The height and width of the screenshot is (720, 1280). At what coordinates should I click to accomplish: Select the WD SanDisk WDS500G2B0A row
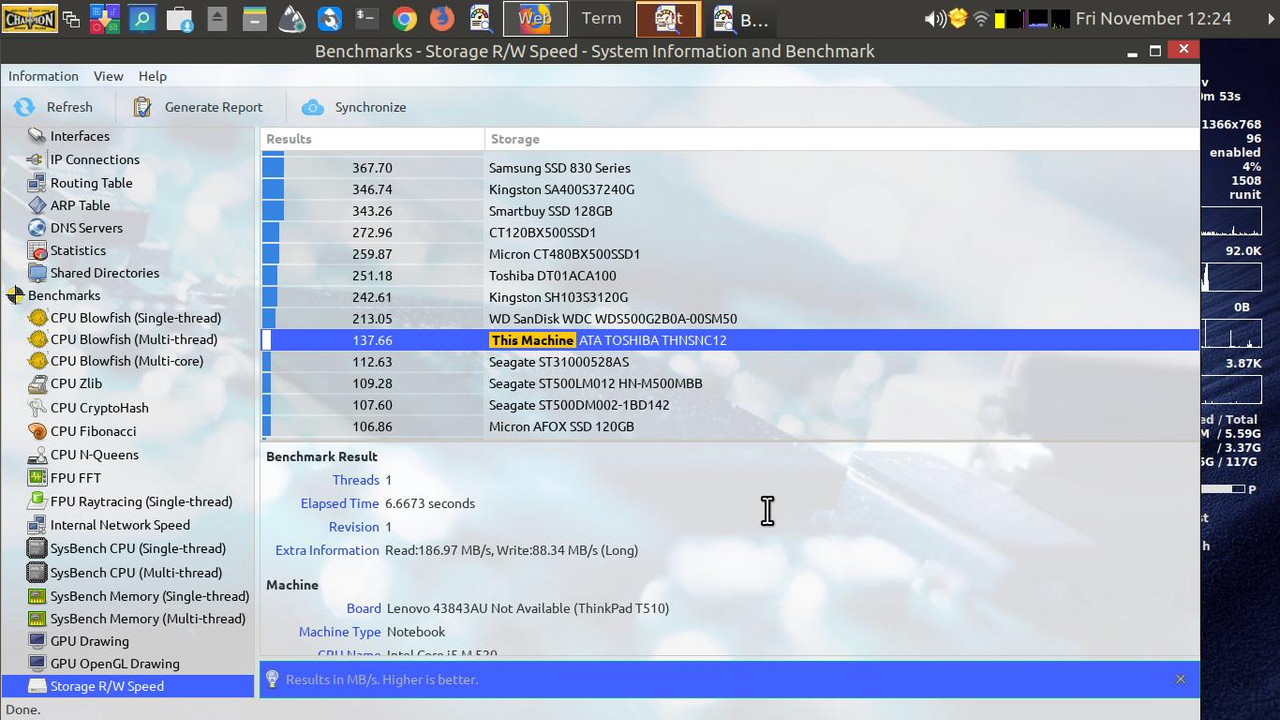point(730,319)
